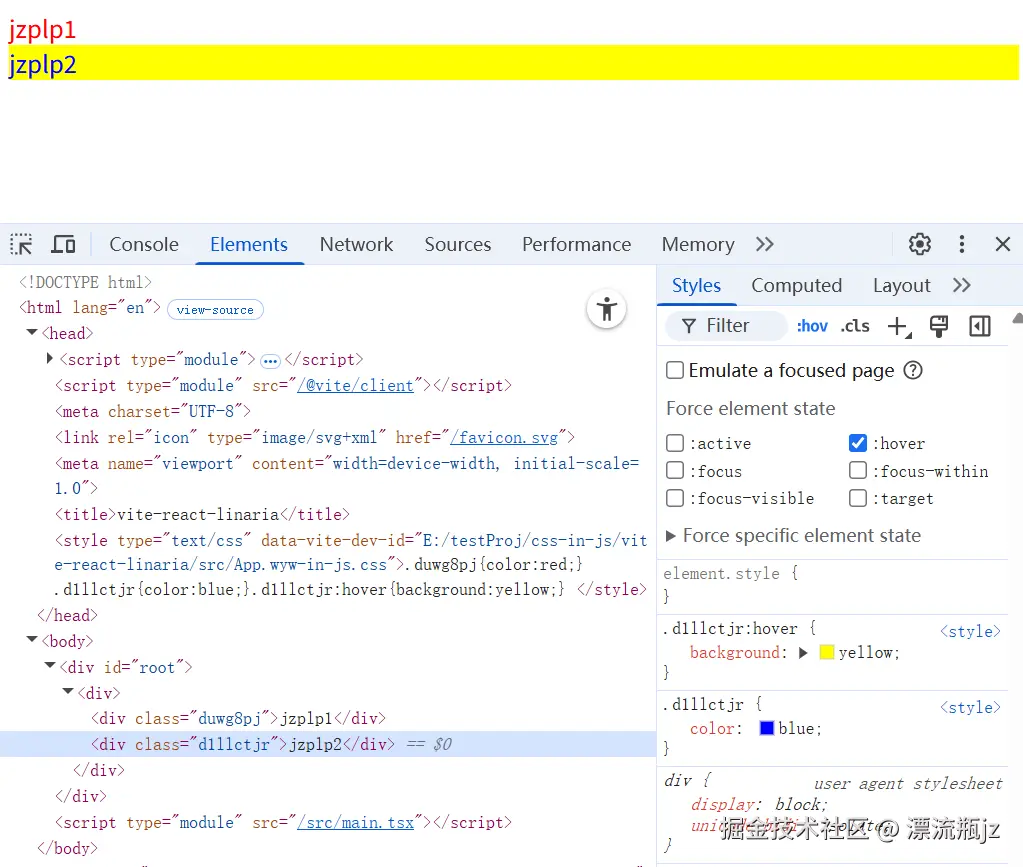Click the yellow background color swatch

[826, 652]
